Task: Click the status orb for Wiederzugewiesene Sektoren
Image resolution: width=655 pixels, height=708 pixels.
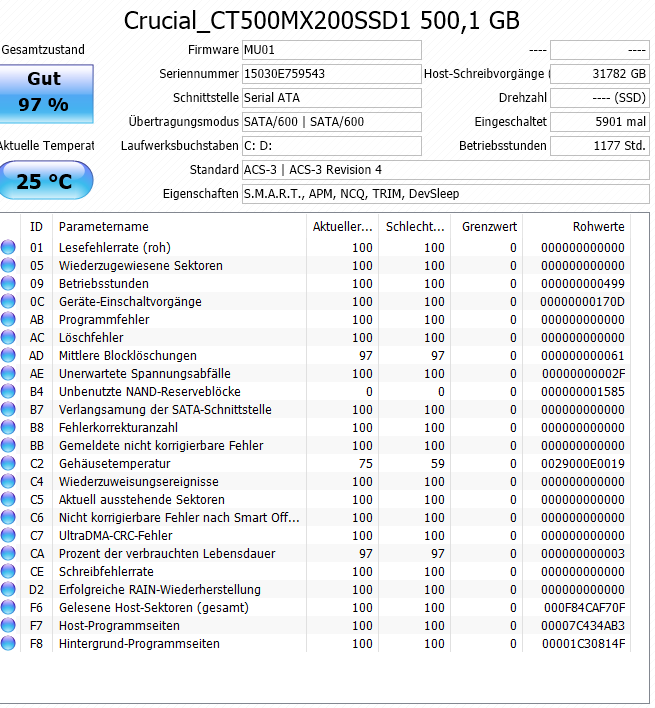Action: click(x=8, y=265)
